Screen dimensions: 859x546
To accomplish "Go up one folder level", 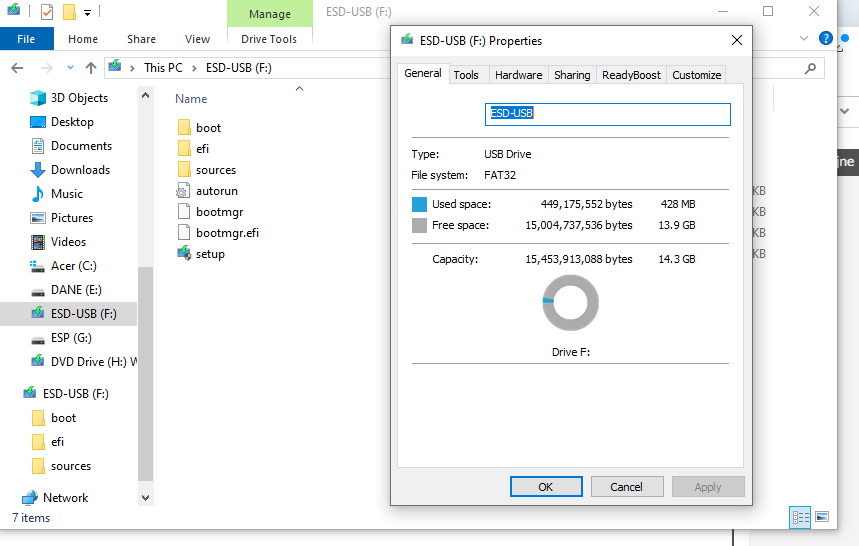I will 91,68.
